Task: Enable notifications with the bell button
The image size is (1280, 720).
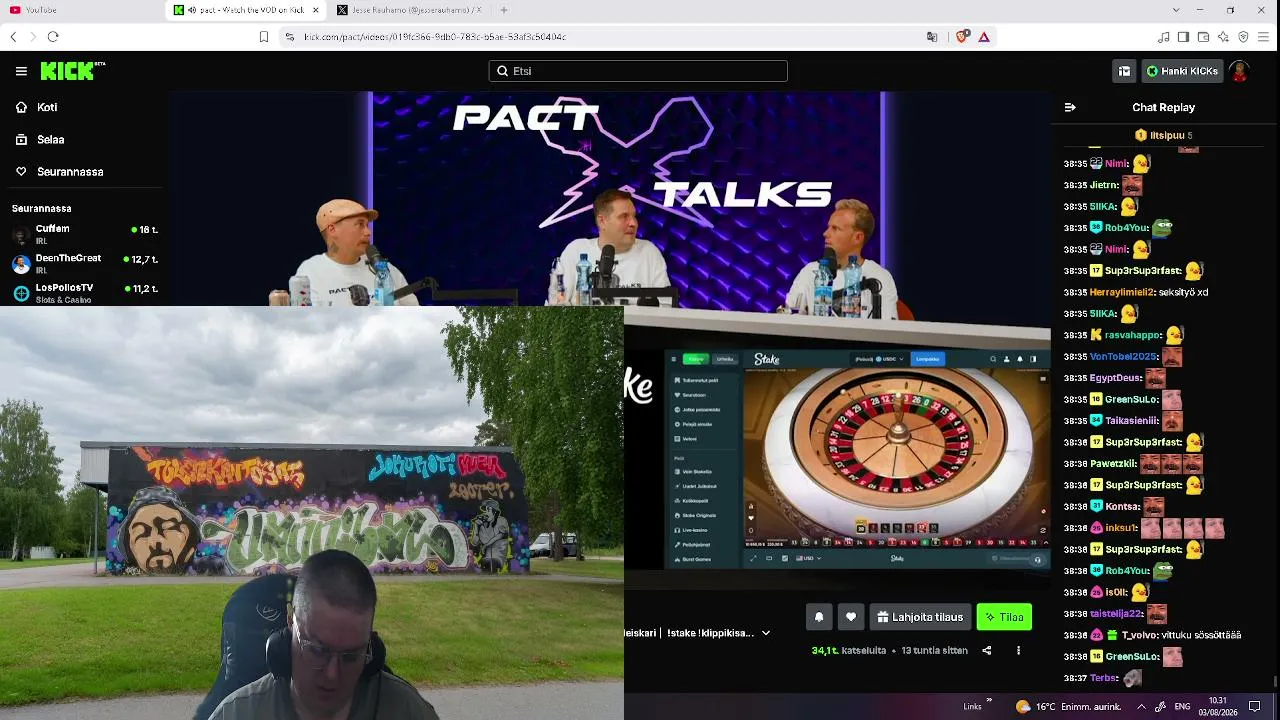Action: [x=819, y=617]
